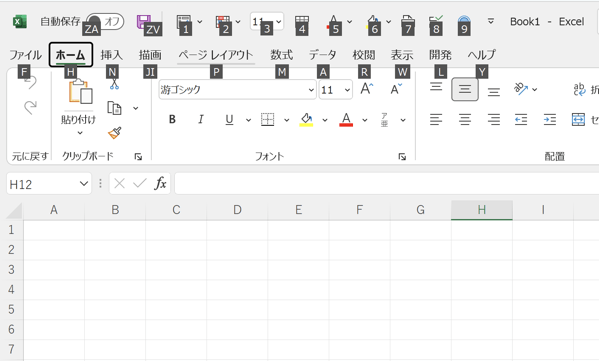Screen dimensions: 599x361
Task: Click the formula Cancel X icon
Action: tap(119, 184)
